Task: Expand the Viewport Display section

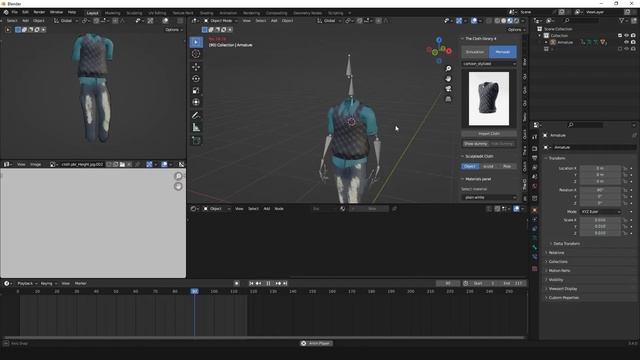Action: [x=562, y=289]
